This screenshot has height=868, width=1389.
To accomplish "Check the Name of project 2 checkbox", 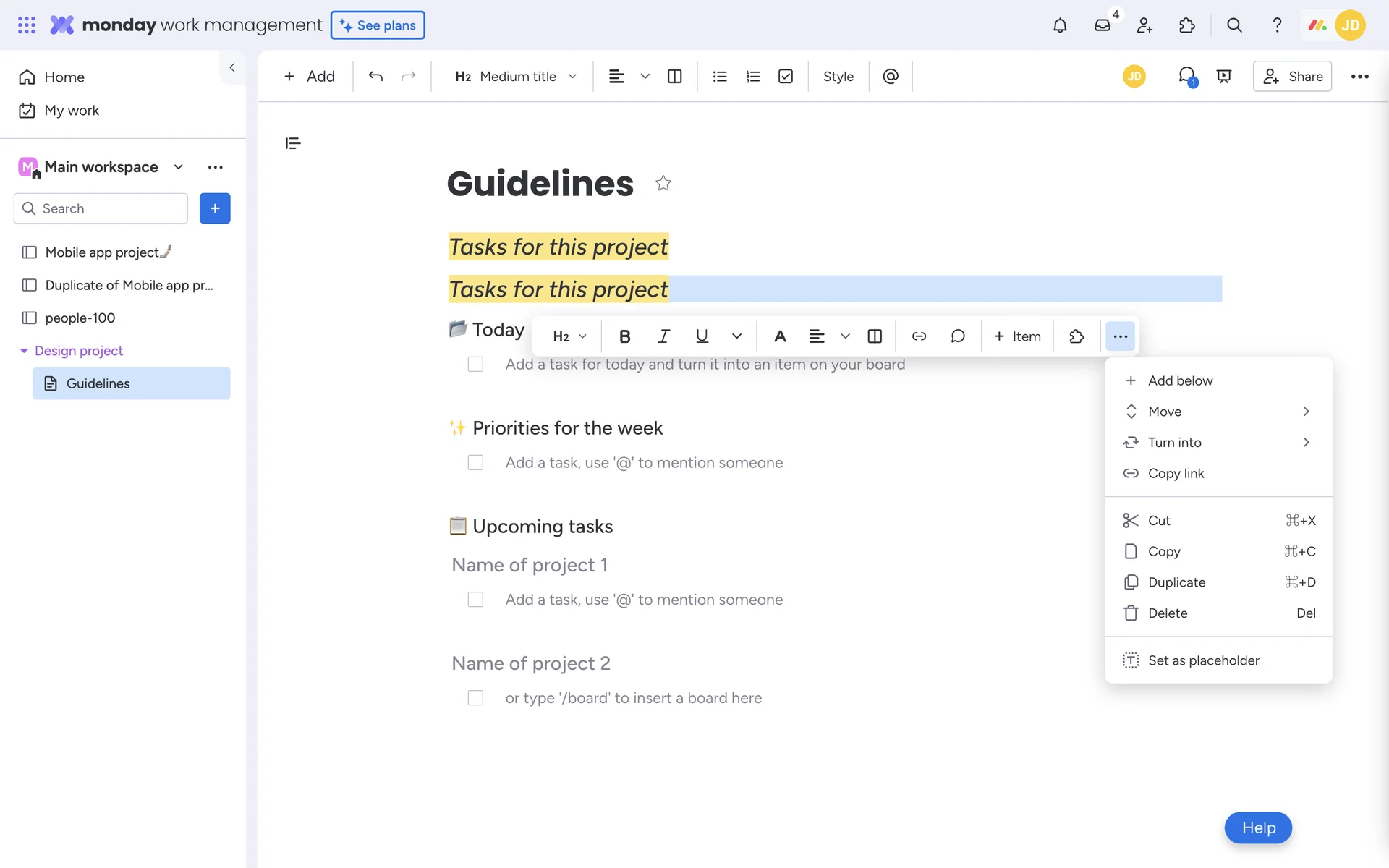I will 475,698.
